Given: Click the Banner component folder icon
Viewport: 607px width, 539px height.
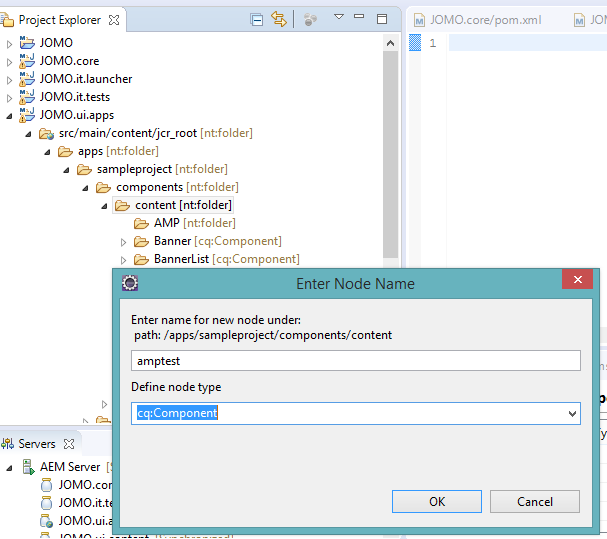Looking at the screenshot, I should pyautogui.click(x=141, y=242).
